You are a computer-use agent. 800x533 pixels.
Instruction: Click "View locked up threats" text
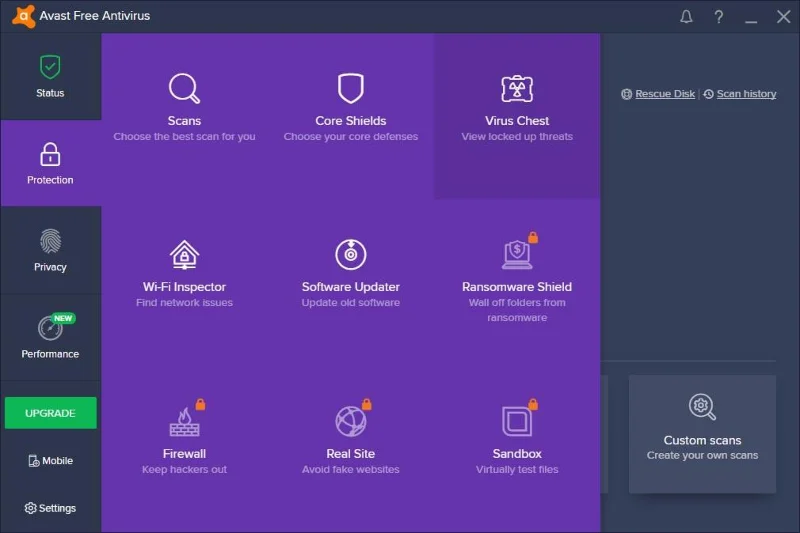(x=517, y=137)
